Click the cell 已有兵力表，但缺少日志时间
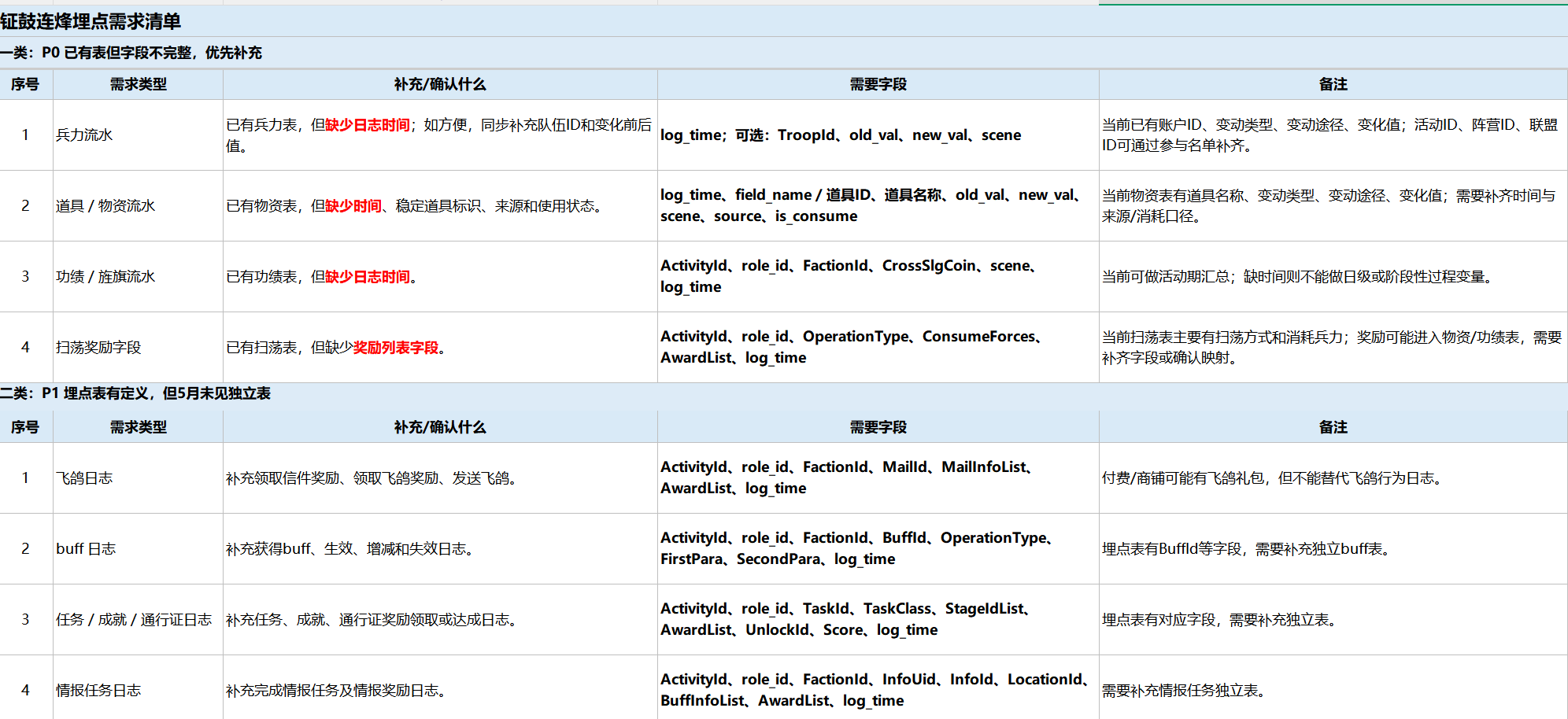1568x719 pixels. pos(440,135)
